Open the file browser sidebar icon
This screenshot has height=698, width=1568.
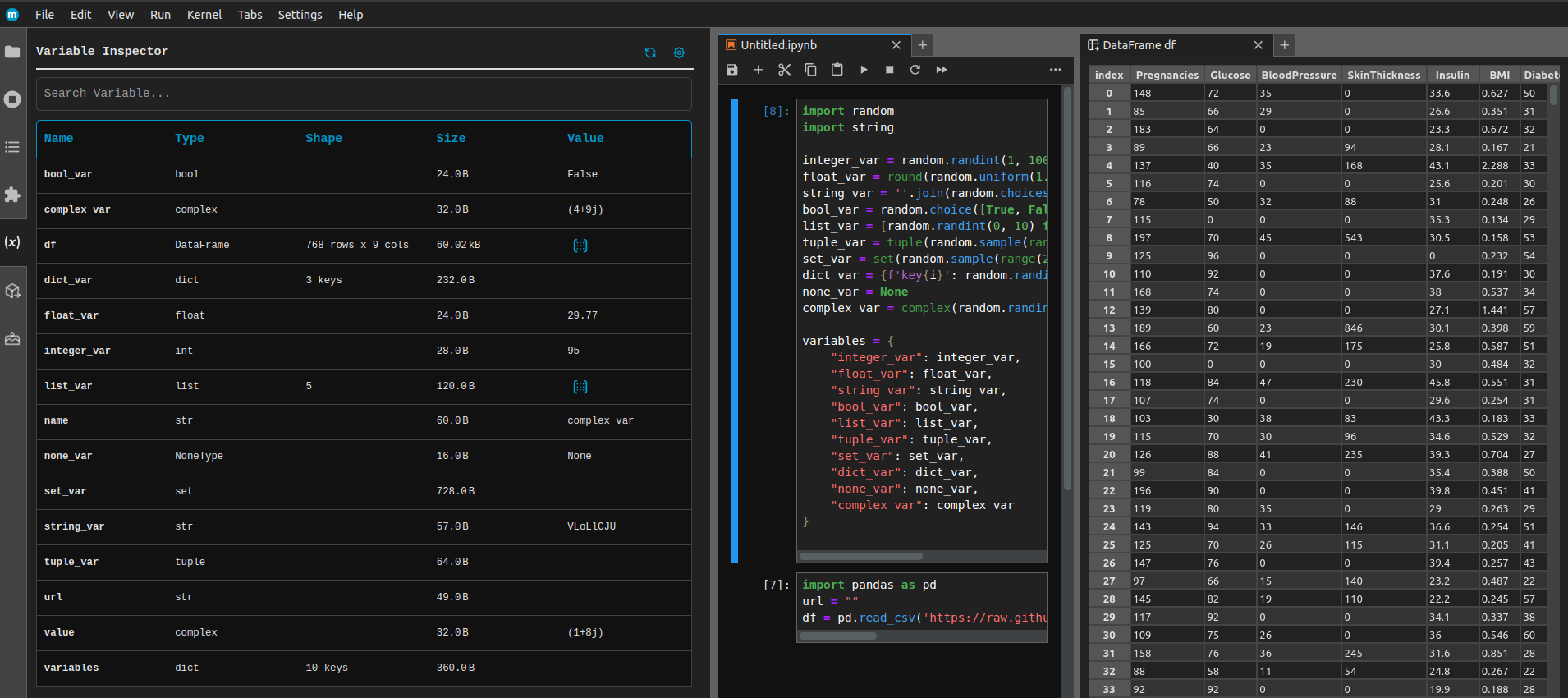(x=12, y=52)
